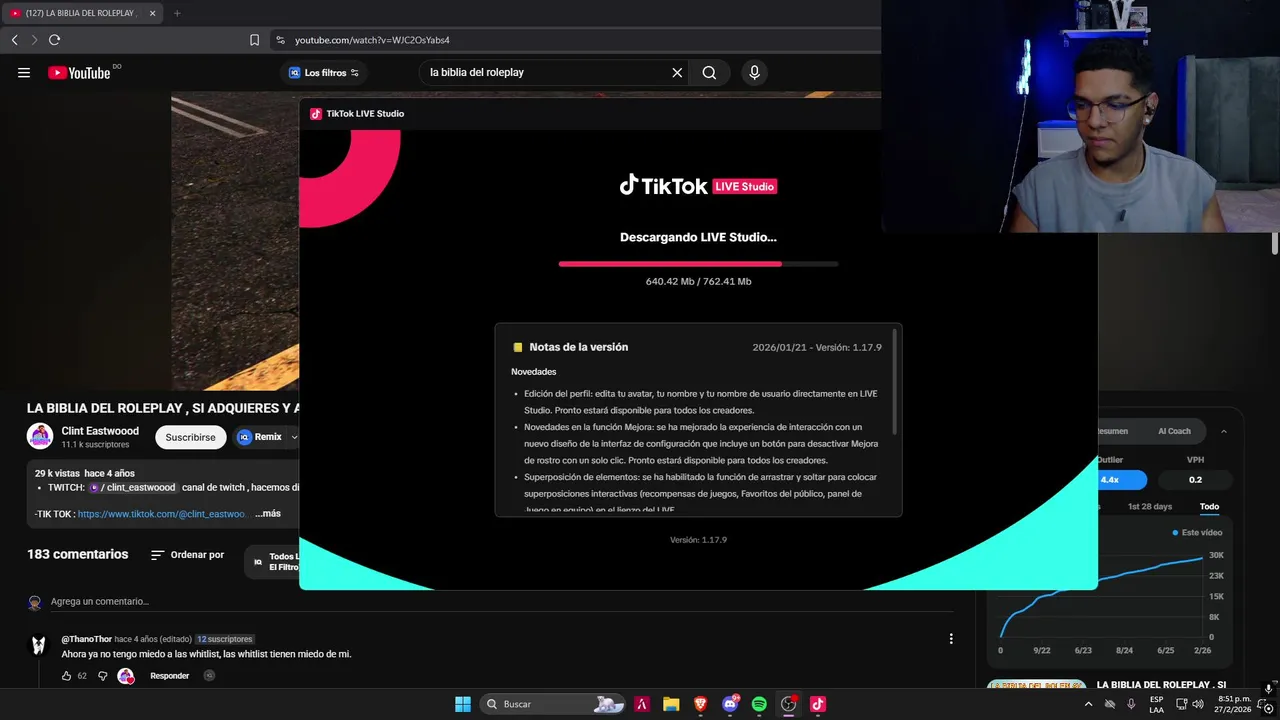Image resolution: width=1280 pixels, height=720 pixels.
Task: Reply to ThanoThor's comment with Responder
Action: tap(169, 676)
